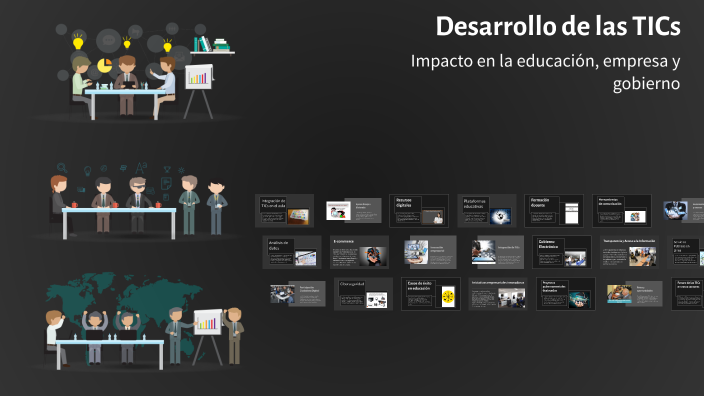Open the 'Participación Ciudadana Digital' slide thumbnail
Image resolution: width=704 pixels, height=396 pixels.
point(298,294)
